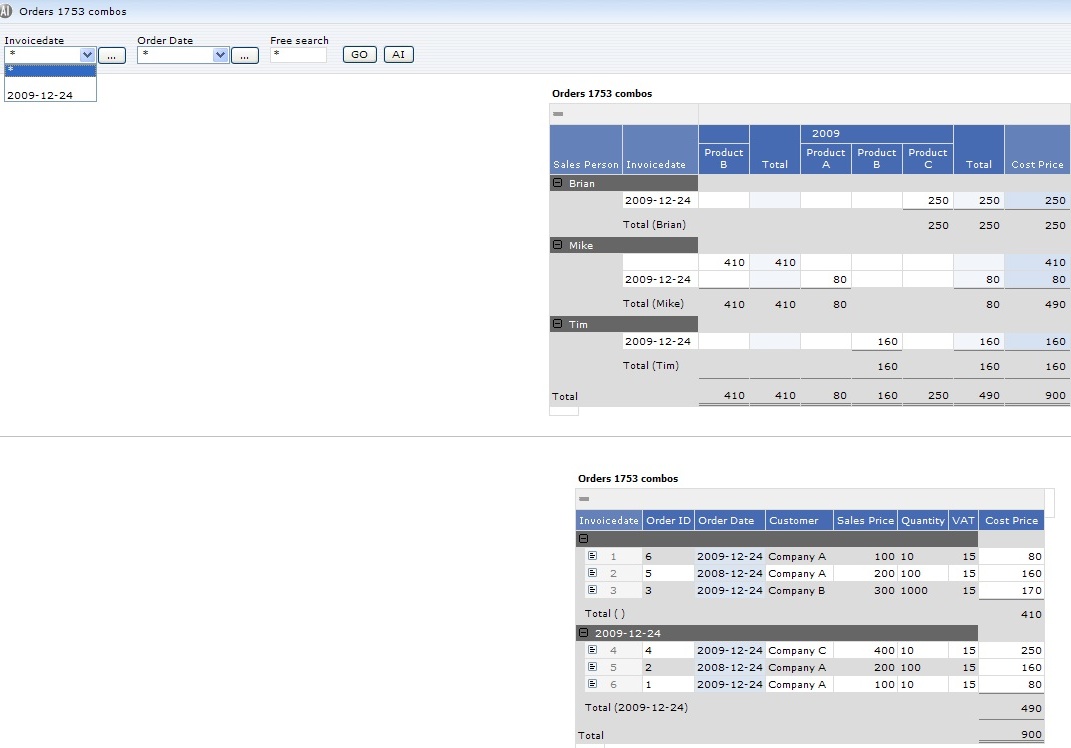Click the Sales Price column header
The image size is (1071, 748).
pyautogui.click(x=865, y=520)
